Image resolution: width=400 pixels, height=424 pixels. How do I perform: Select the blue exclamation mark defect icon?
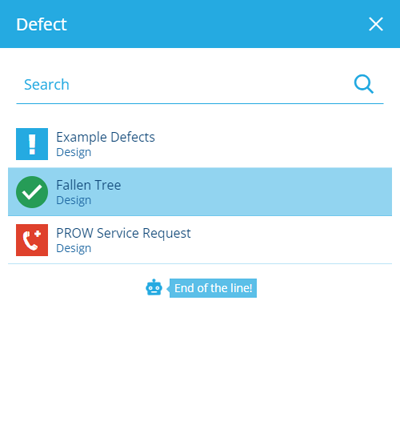[x=32, y=144]
